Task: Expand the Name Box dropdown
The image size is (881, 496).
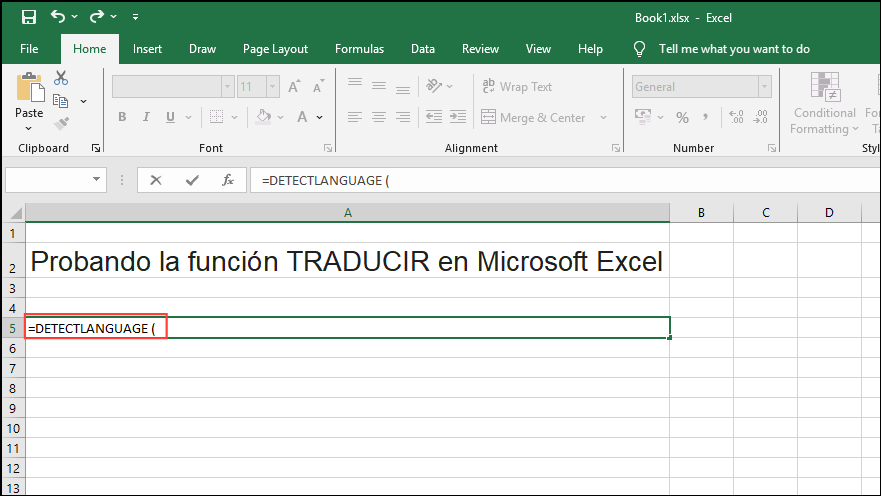Action: [x=97, y=180]
